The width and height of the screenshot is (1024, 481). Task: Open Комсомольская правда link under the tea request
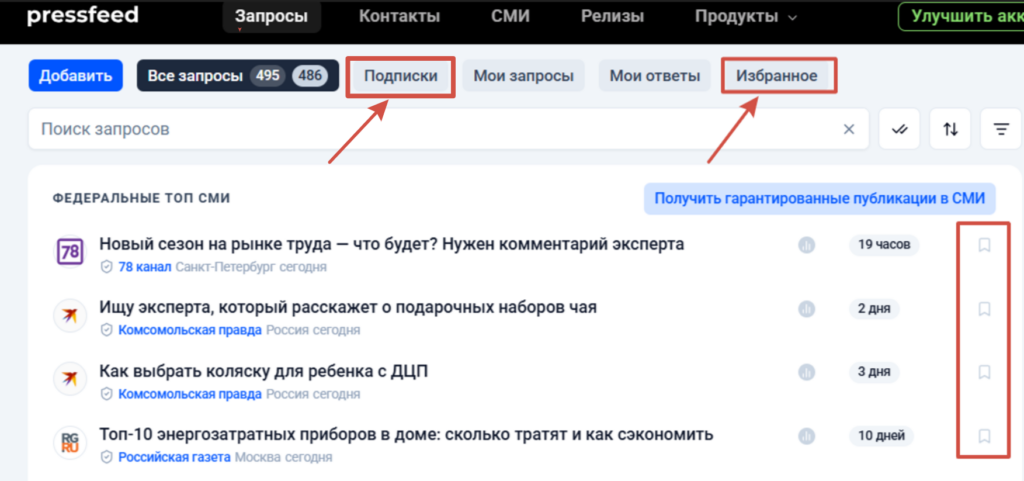click(x=190, y=330)
